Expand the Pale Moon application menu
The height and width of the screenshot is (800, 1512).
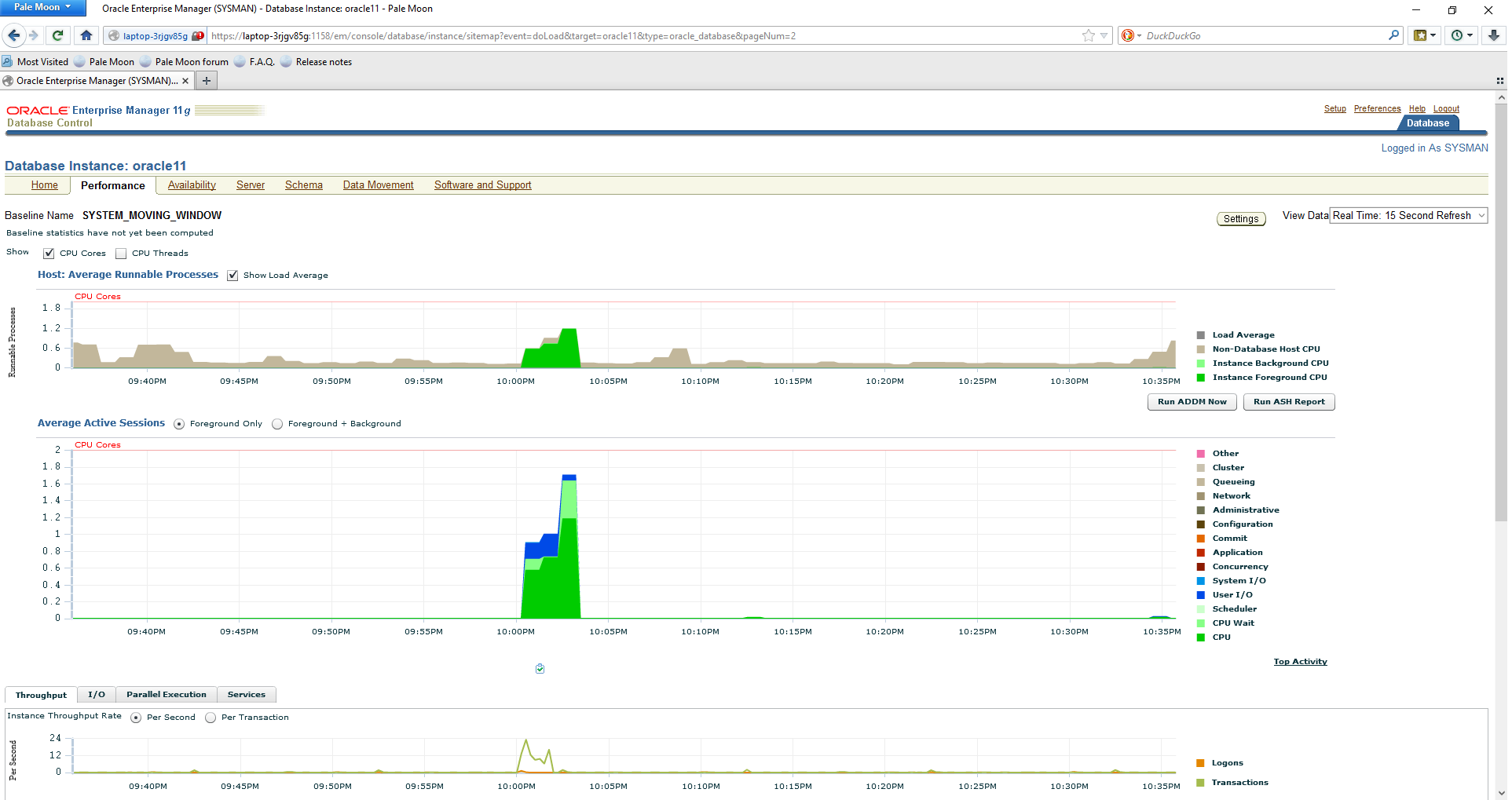point(42,7)
